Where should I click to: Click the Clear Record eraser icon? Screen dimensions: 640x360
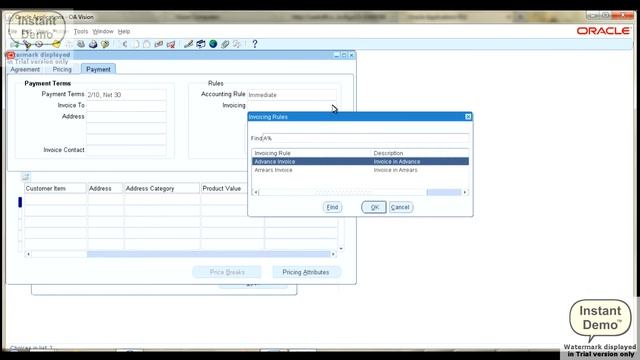coord(159,44)
